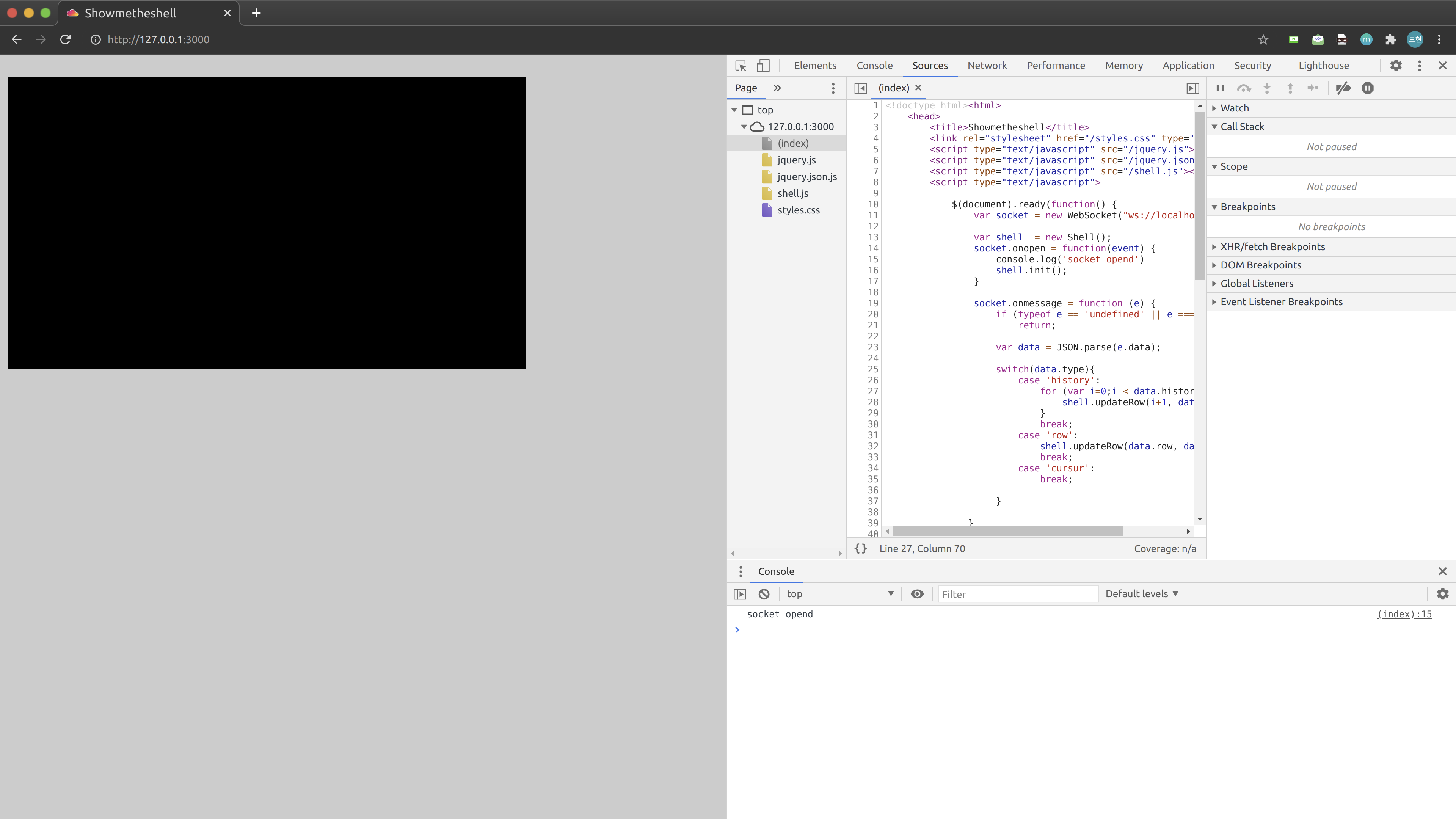
Task: Open the console context top dropdown
Action: (x=839, y=594)
